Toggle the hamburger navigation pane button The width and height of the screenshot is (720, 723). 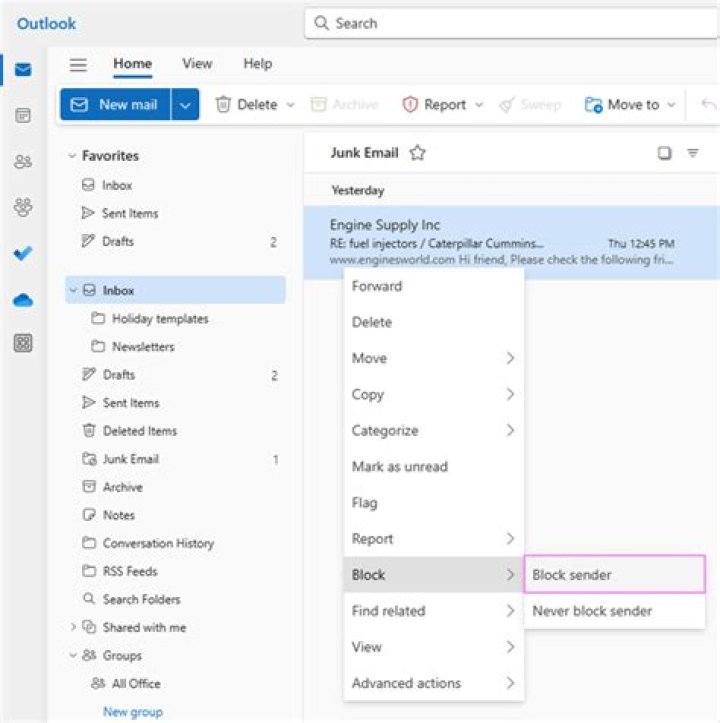point(78,64)
